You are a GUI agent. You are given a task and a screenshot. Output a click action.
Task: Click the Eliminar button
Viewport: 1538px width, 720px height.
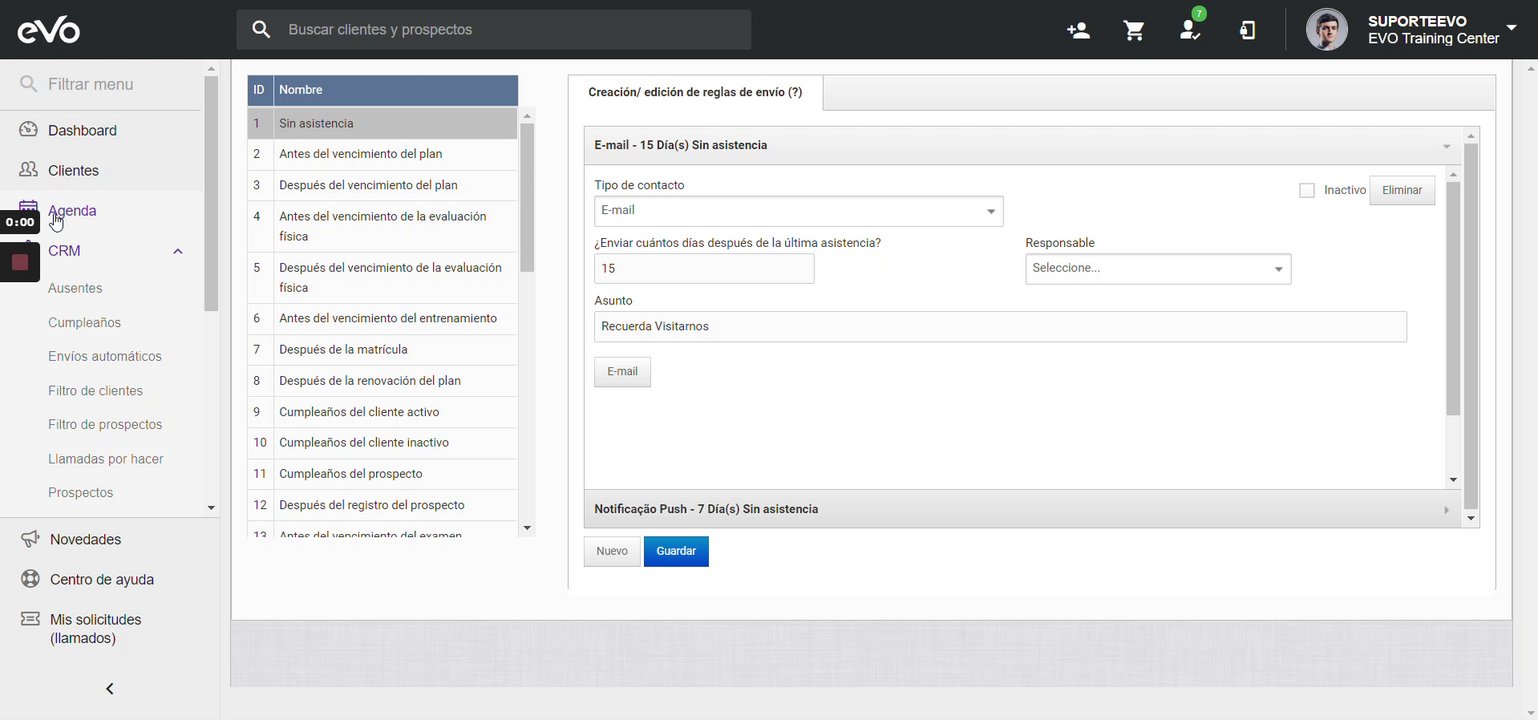point(1401,190)
